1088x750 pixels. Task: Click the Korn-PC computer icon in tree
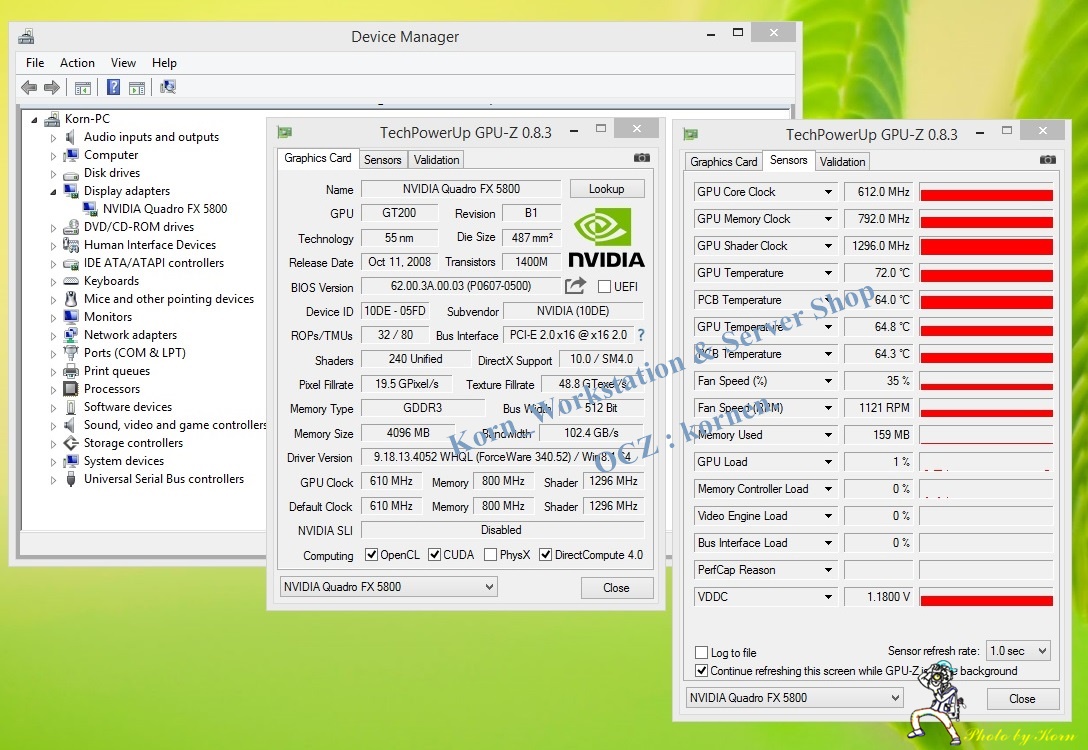click(52, 119)
